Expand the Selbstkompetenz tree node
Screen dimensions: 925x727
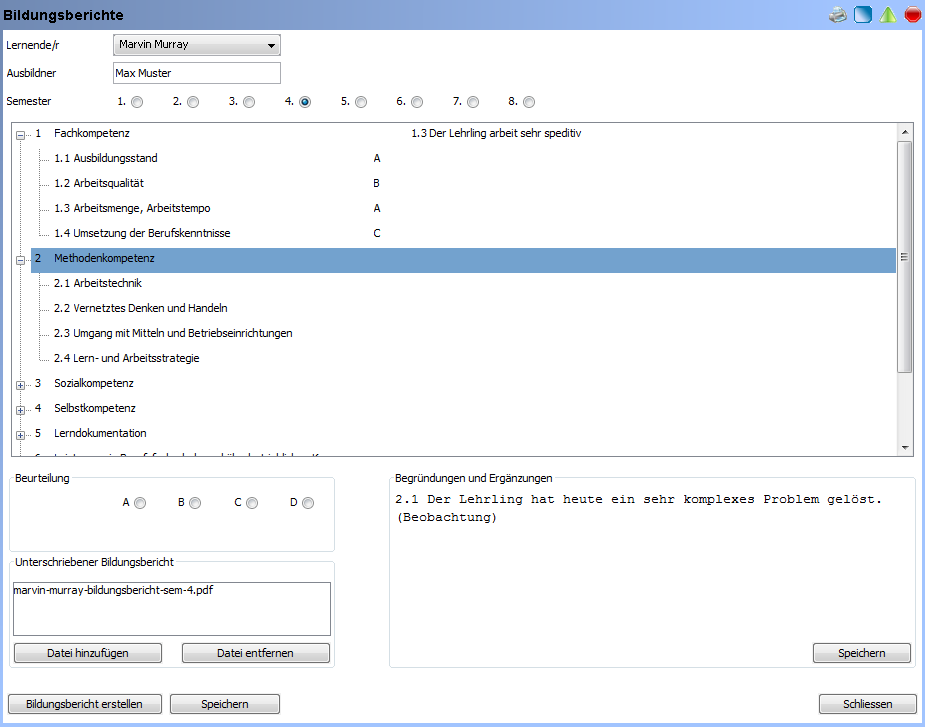21,410
